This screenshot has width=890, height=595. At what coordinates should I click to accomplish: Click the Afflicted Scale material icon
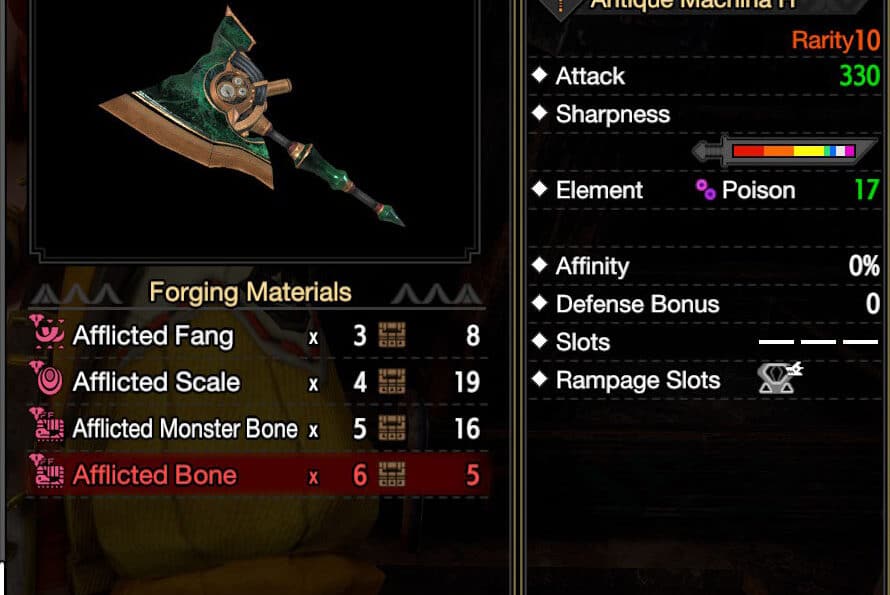tap(48, 379)
